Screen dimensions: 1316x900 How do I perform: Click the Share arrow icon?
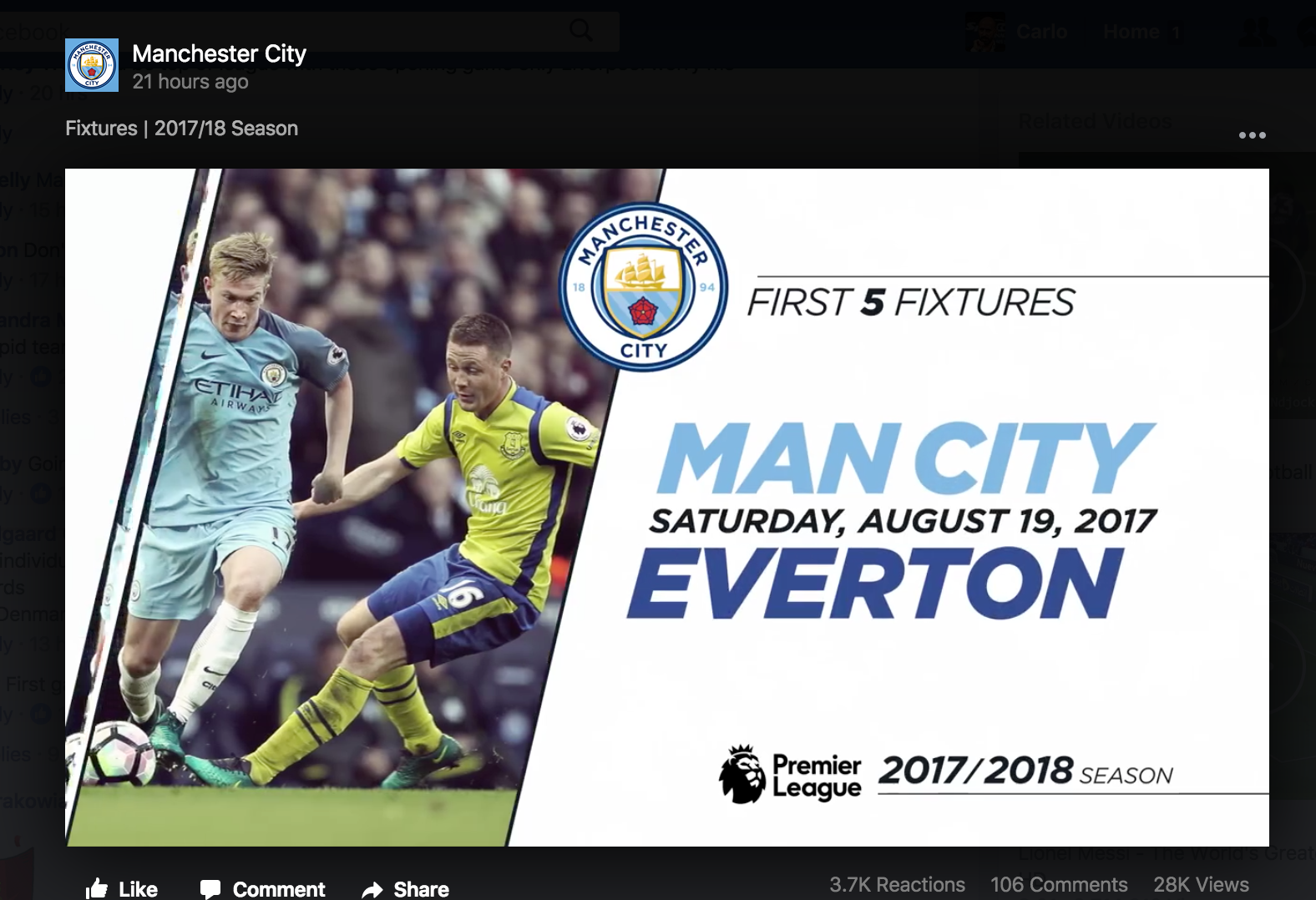coord(372,891)
